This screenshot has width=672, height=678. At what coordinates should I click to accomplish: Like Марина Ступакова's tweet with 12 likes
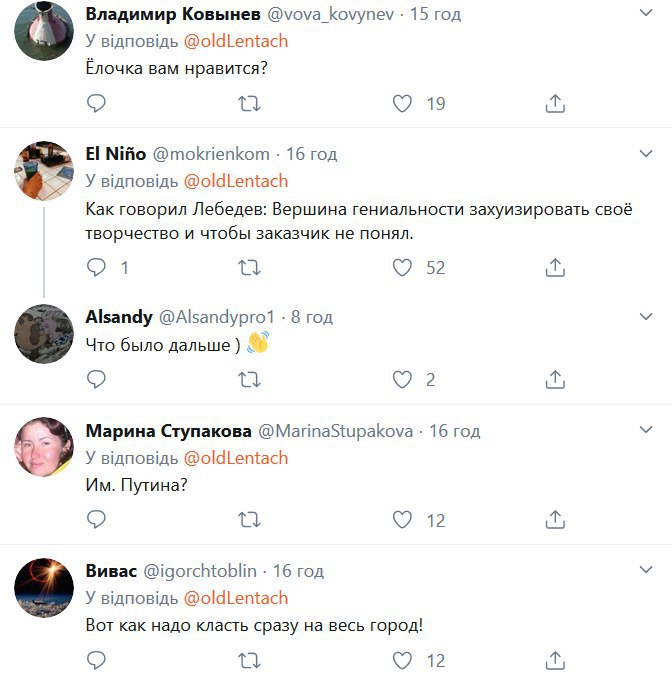click(x=402, y=520)
